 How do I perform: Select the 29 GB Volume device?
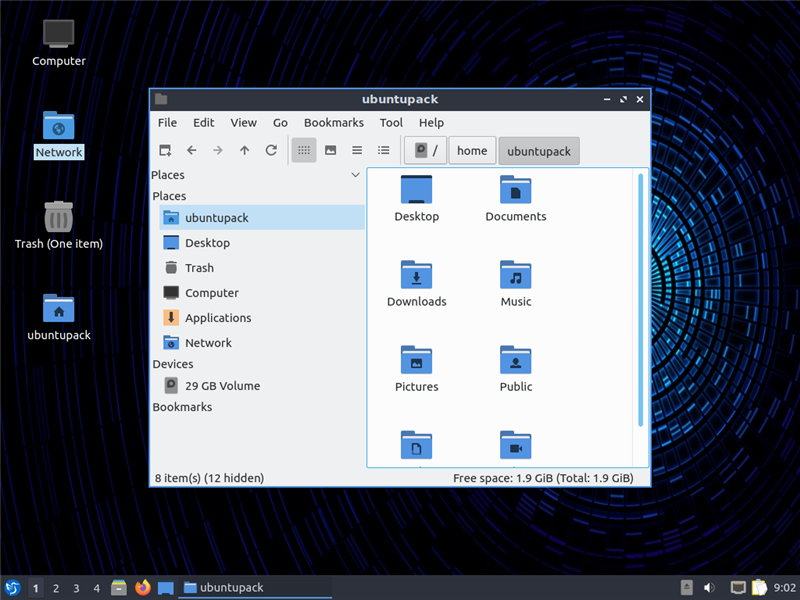tap(262, 386)
